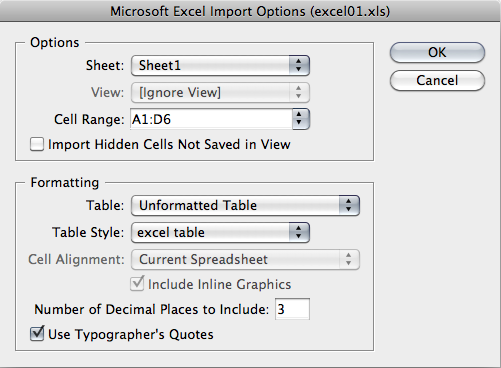Click the View dropdown stepper arrows
The width and height of the screenshot is (501, 368).
pyautogui.click(x=299, y=92)
